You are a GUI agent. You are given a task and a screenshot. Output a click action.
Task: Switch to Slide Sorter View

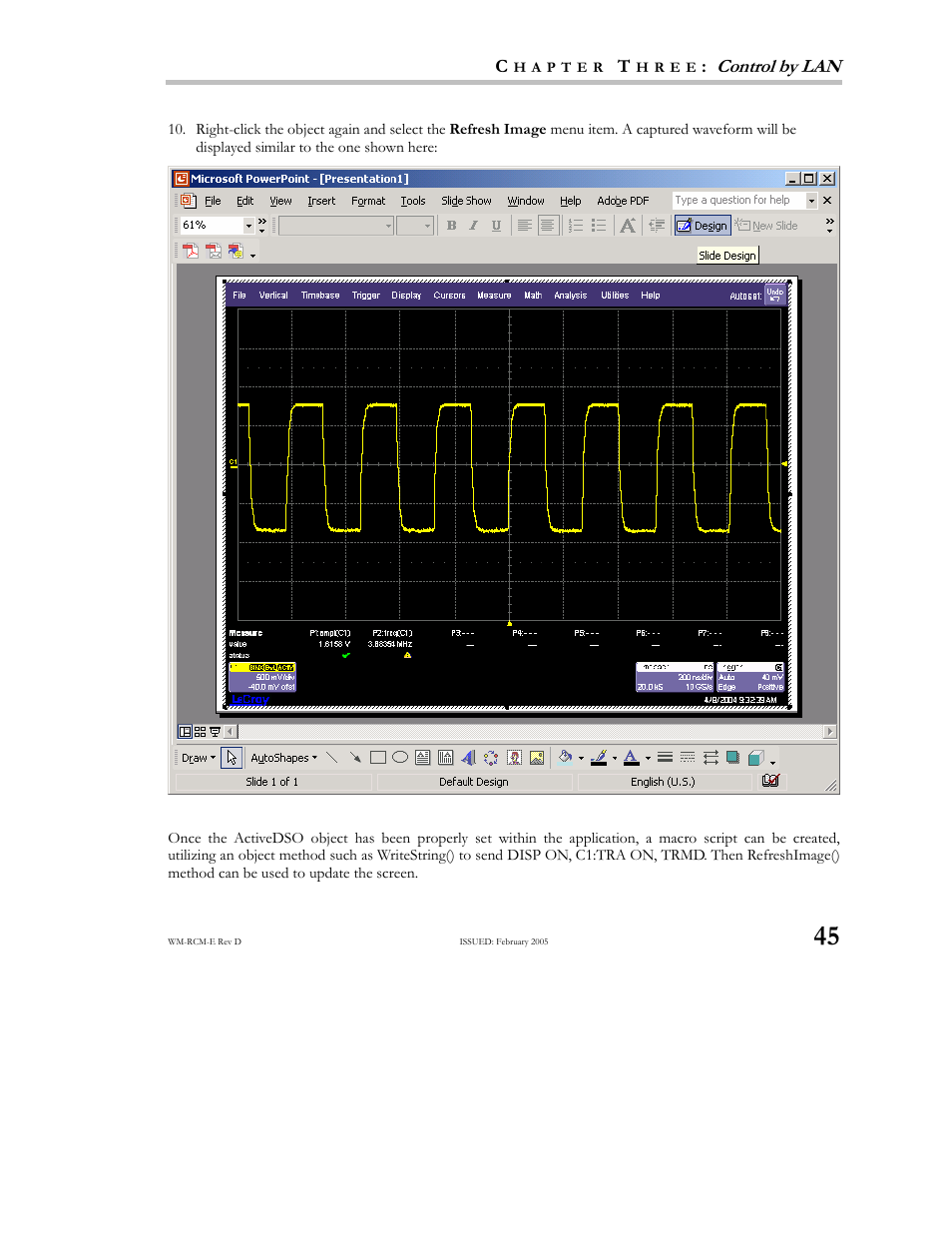point(200,732)
